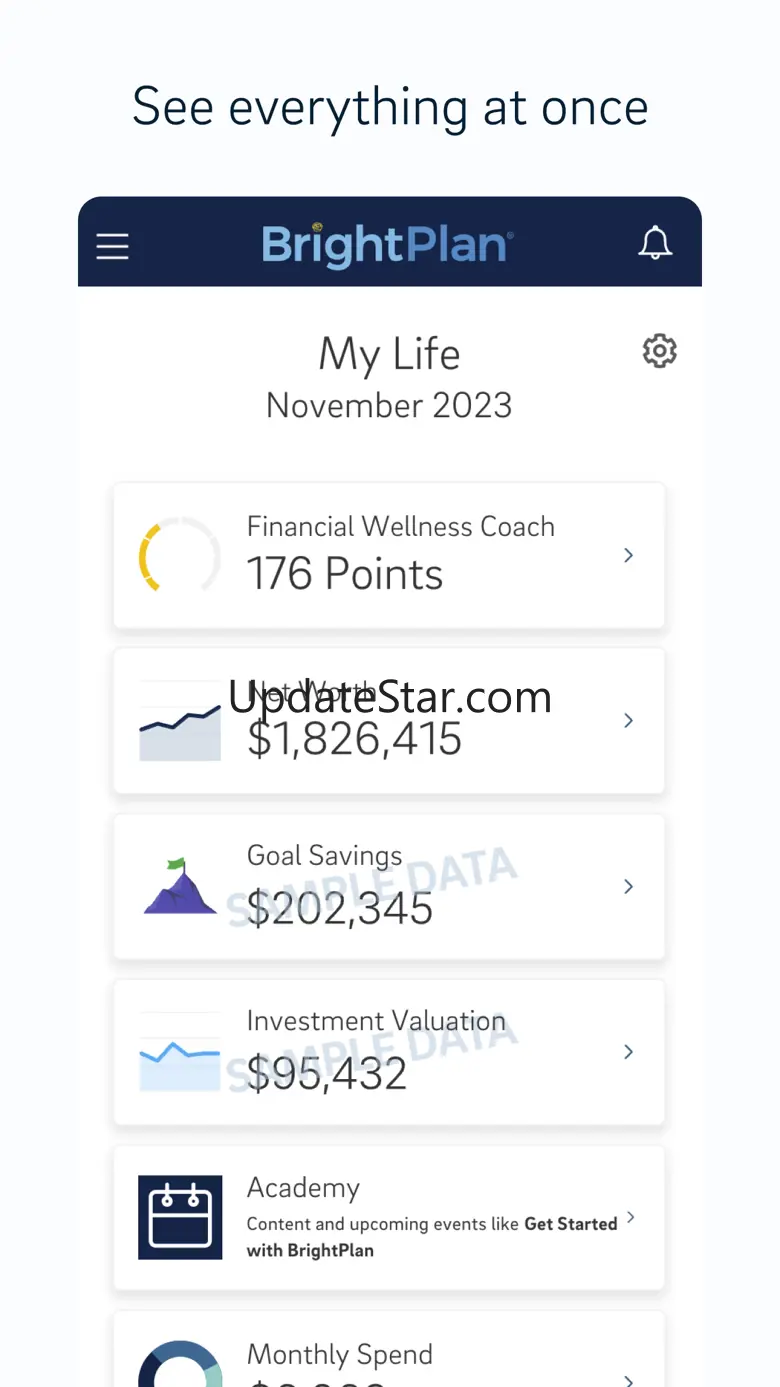The height and width of the screenshot is (1387, 780).
Task: Open My Life settings gear
Action: click(659, 351)
